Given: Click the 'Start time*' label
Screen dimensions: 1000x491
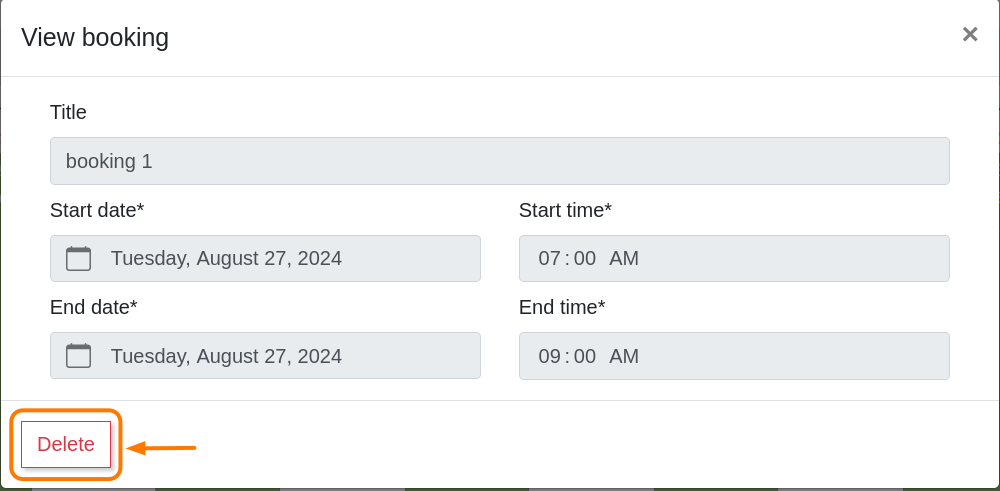Looking at the screenshot, I should coord(565,211).
